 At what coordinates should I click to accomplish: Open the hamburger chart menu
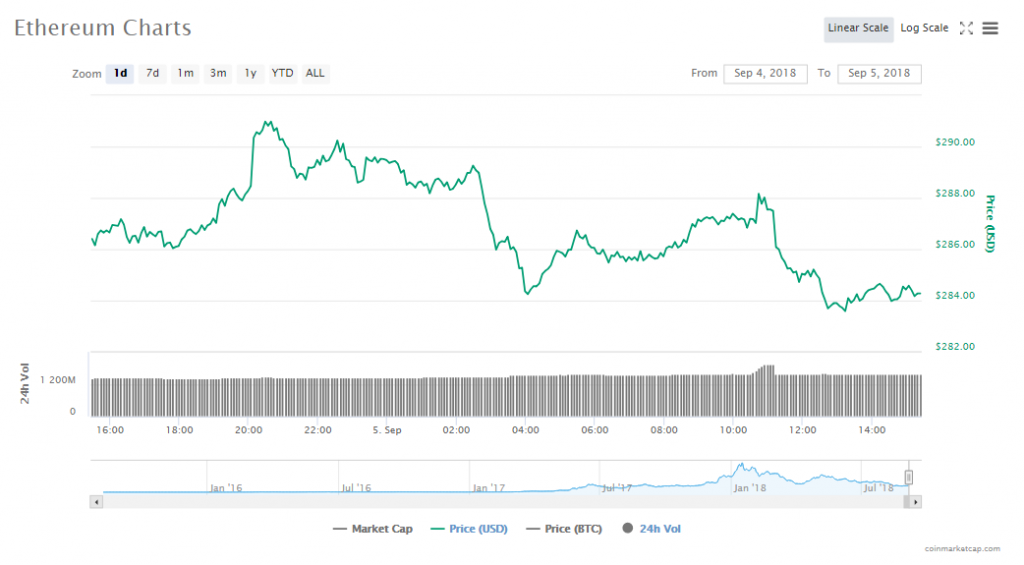coord(990,28)
